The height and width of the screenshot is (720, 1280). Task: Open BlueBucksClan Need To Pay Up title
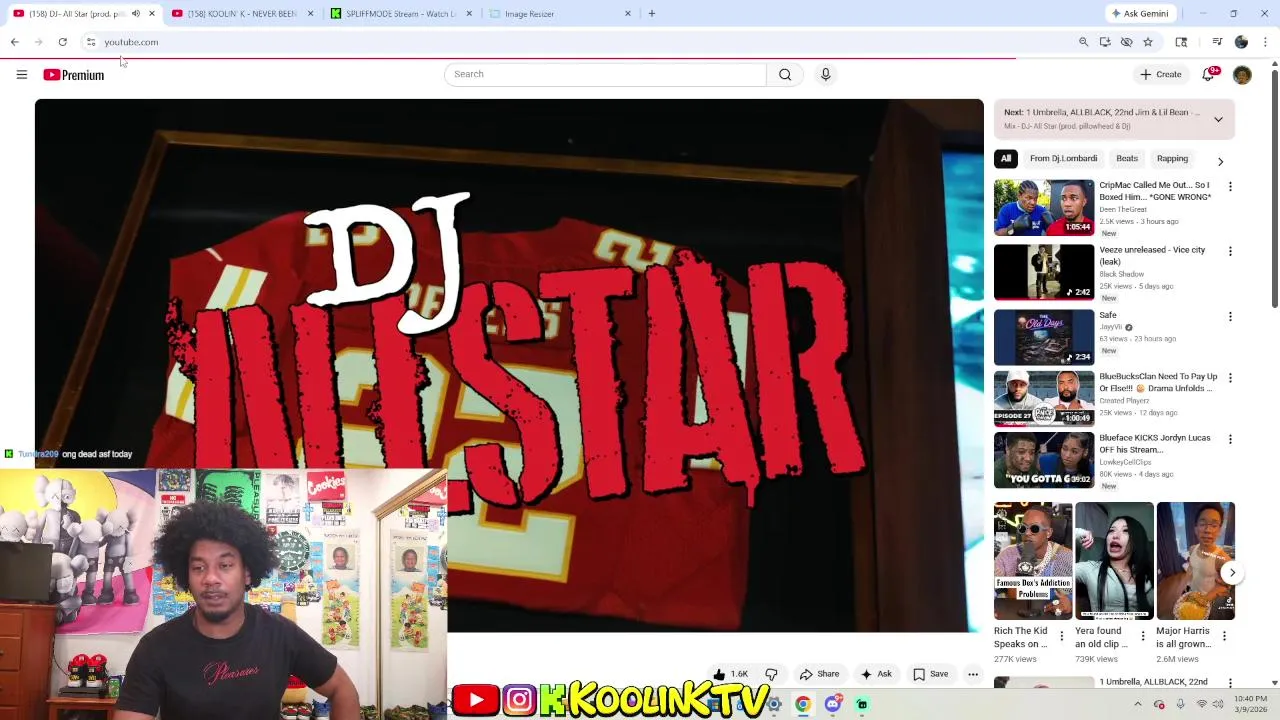point(1158,383)
